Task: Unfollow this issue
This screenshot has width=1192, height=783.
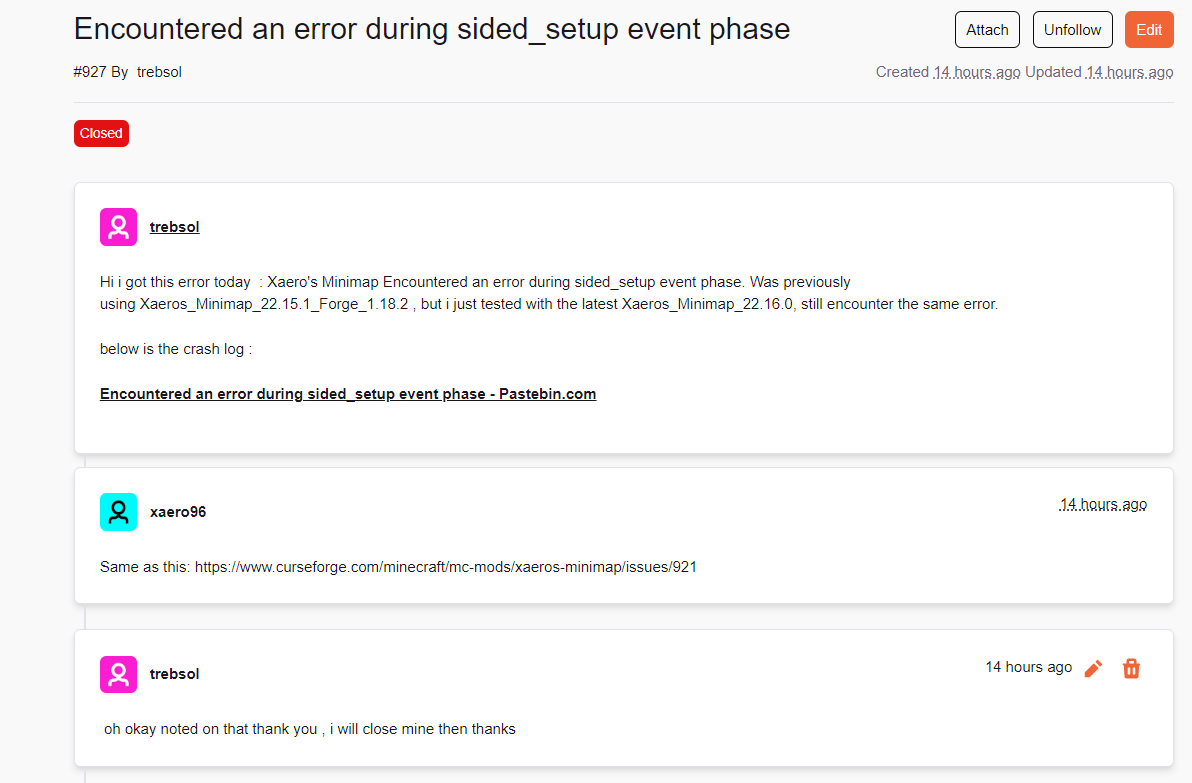Action: pos(1072,30)
